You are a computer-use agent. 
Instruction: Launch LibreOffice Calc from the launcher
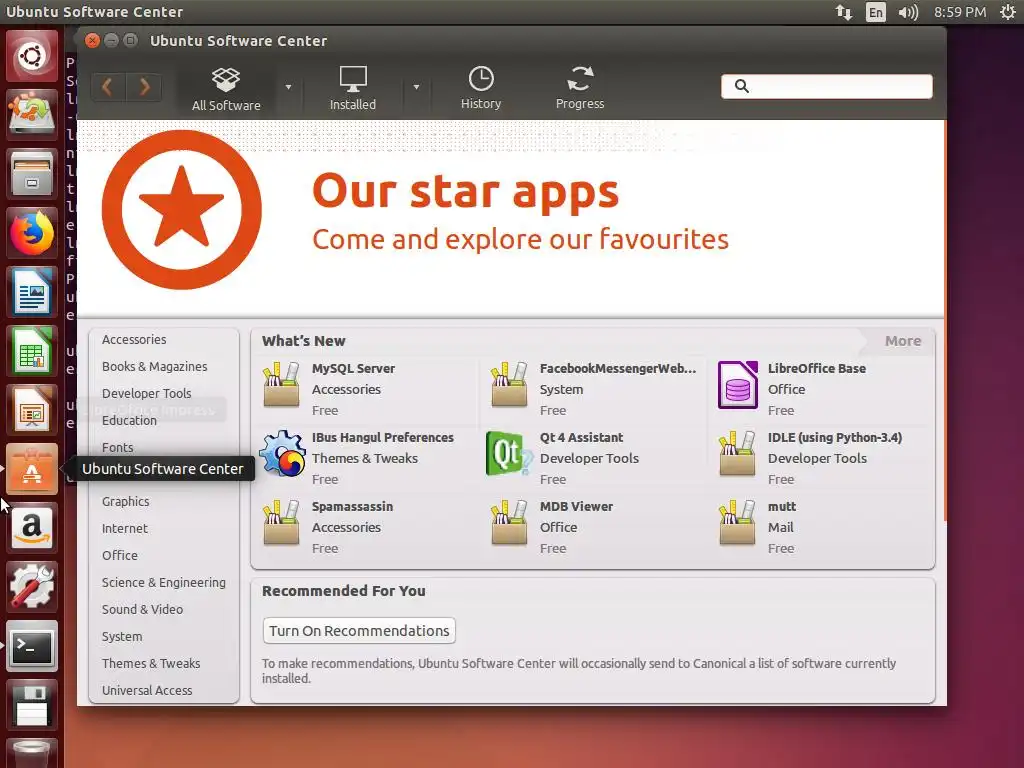point(32,351)
